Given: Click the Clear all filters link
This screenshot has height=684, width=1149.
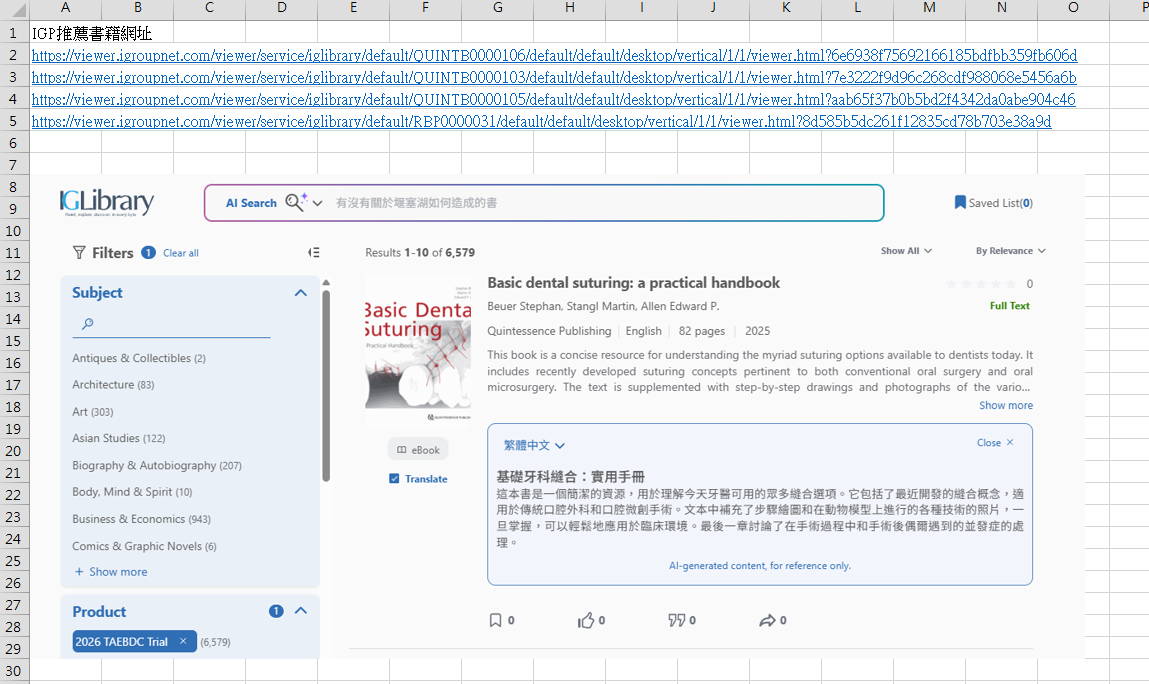Looking at the screenshot, I should (x=181, y=253).
